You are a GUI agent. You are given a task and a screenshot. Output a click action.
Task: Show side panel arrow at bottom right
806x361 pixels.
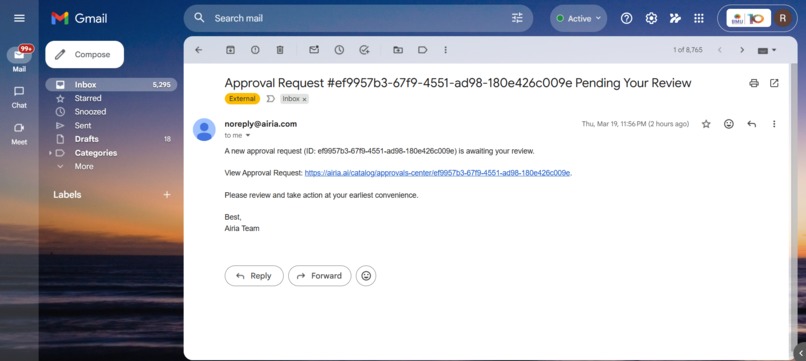pos(800,353)
